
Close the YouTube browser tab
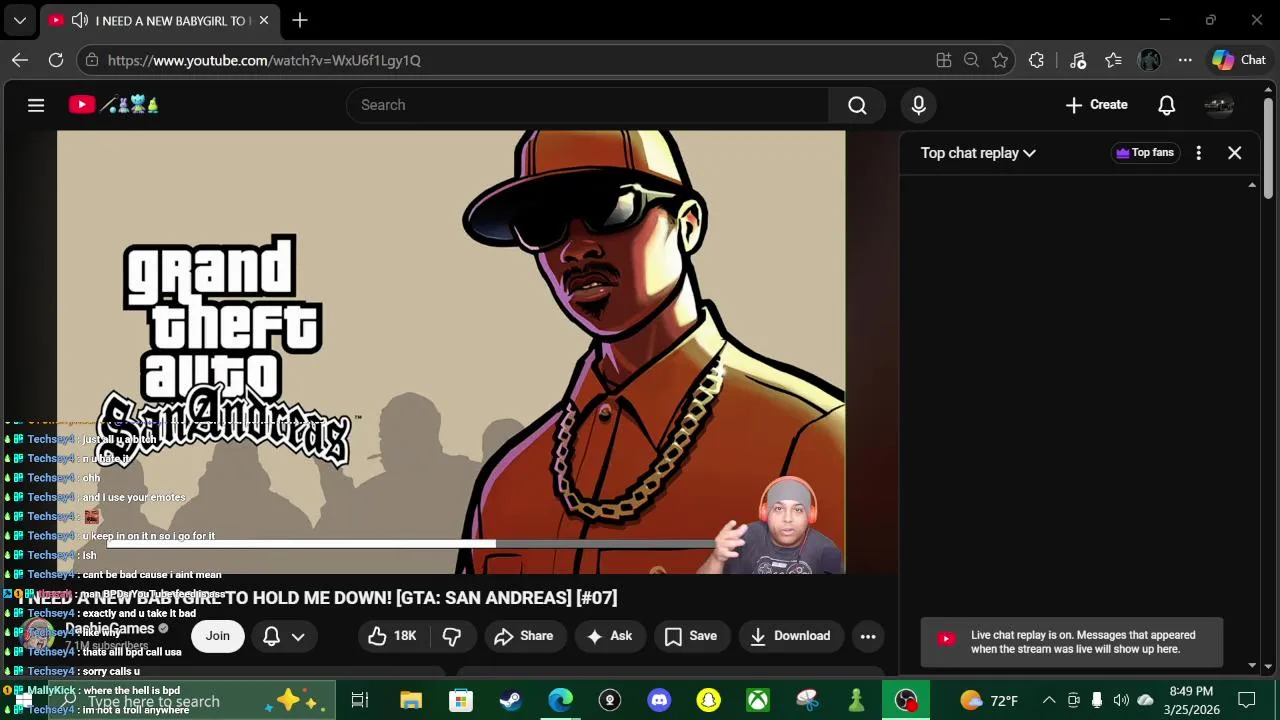[x=263, y=20]
